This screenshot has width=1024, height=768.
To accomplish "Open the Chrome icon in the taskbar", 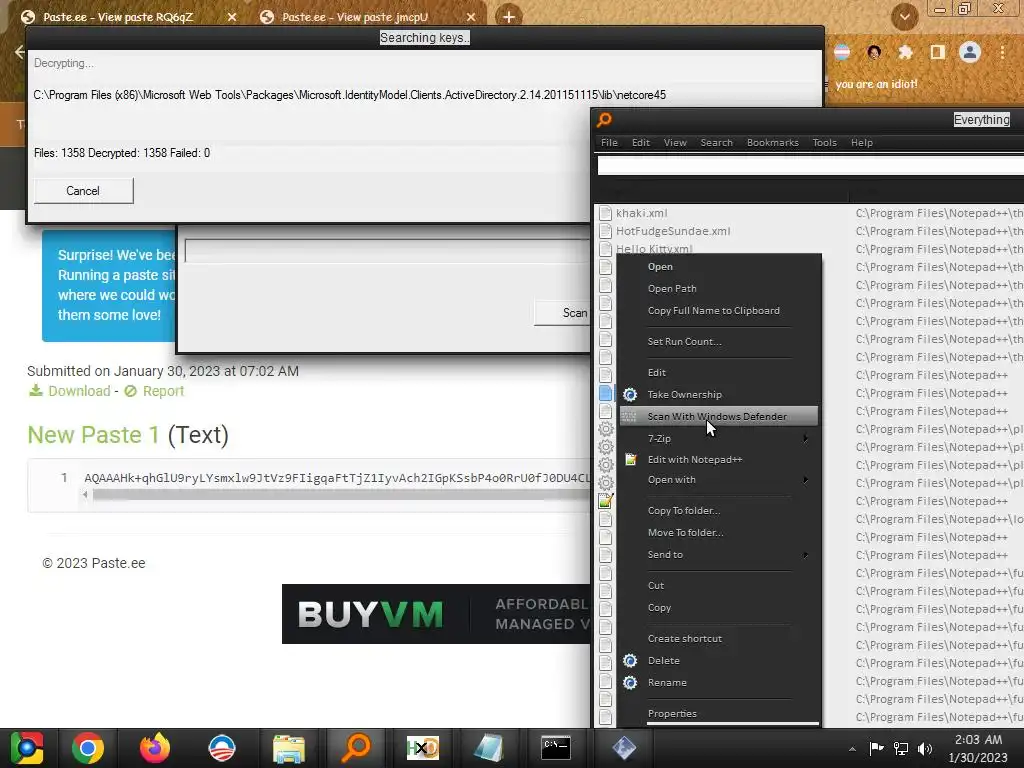I will click(x=88, y=748).
